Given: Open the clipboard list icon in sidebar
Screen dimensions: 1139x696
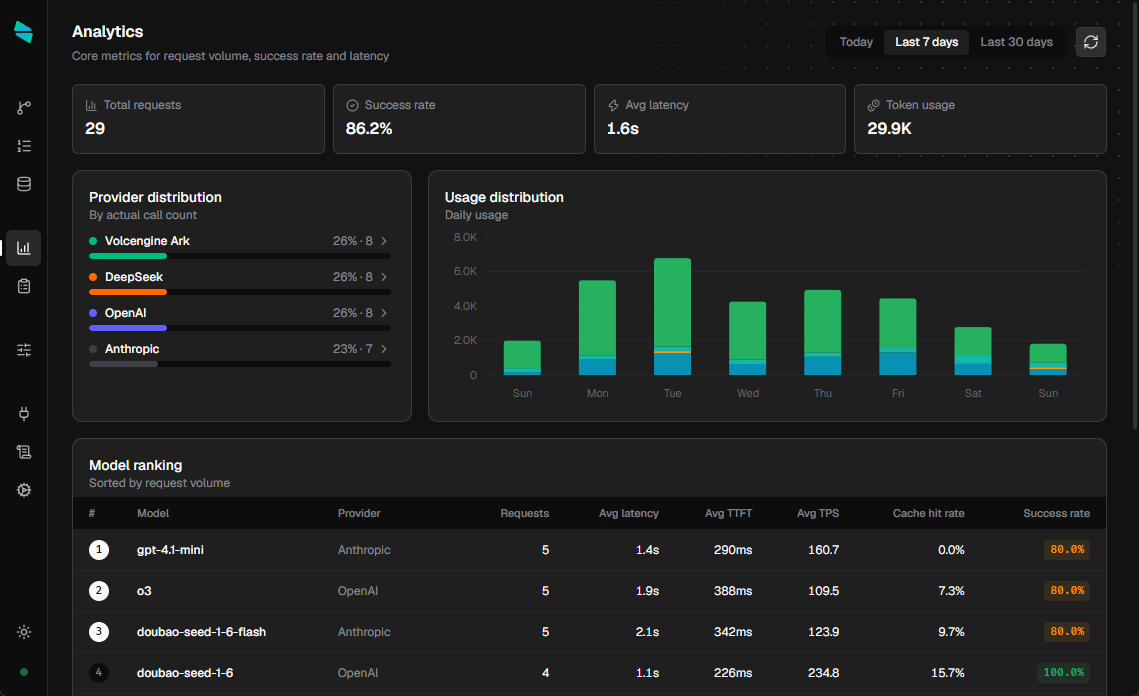Looking at the screenshot, I should 24,286.
